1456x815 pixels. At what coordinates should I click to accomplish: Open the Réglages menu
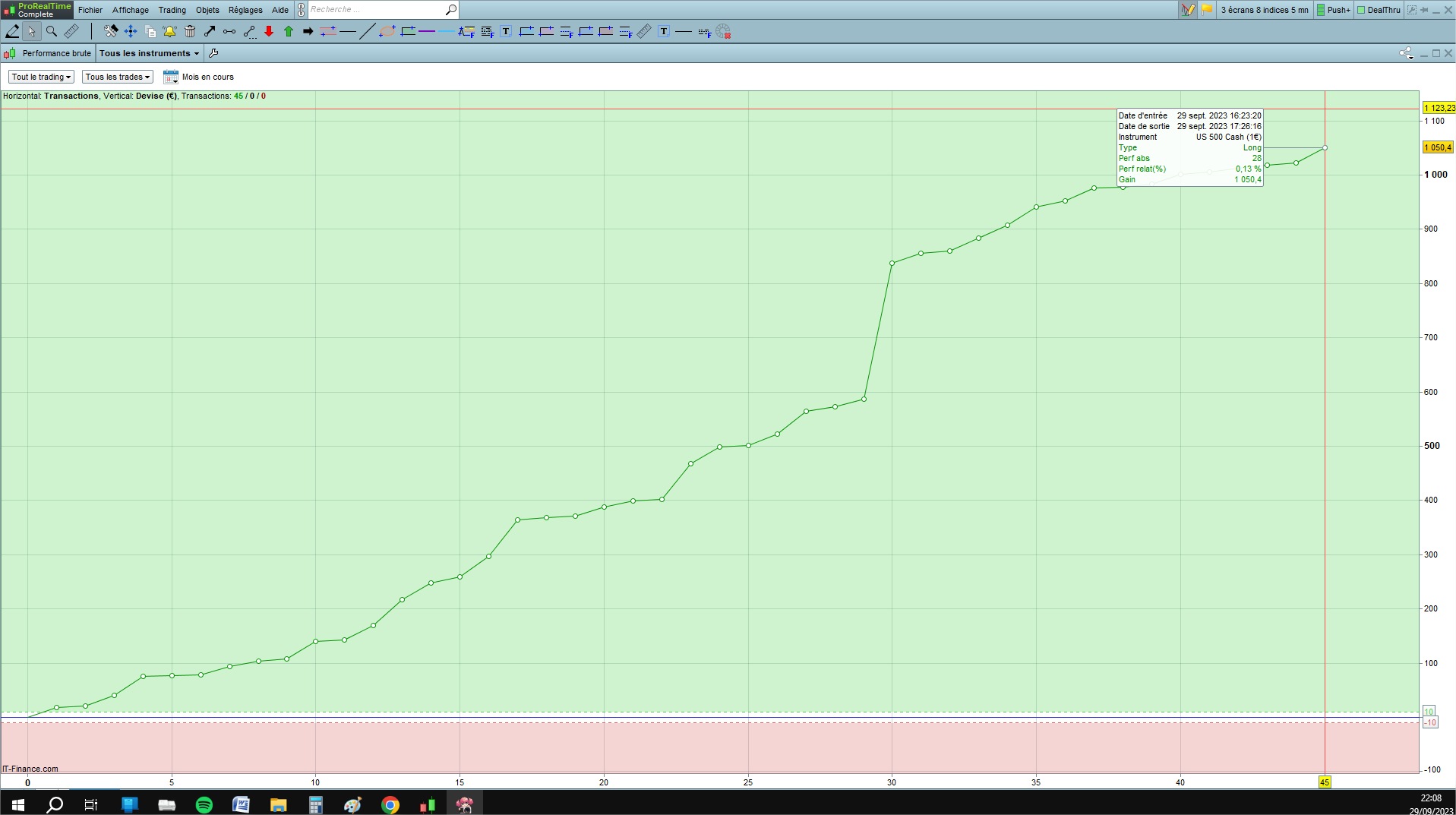(x=245, y=10)
